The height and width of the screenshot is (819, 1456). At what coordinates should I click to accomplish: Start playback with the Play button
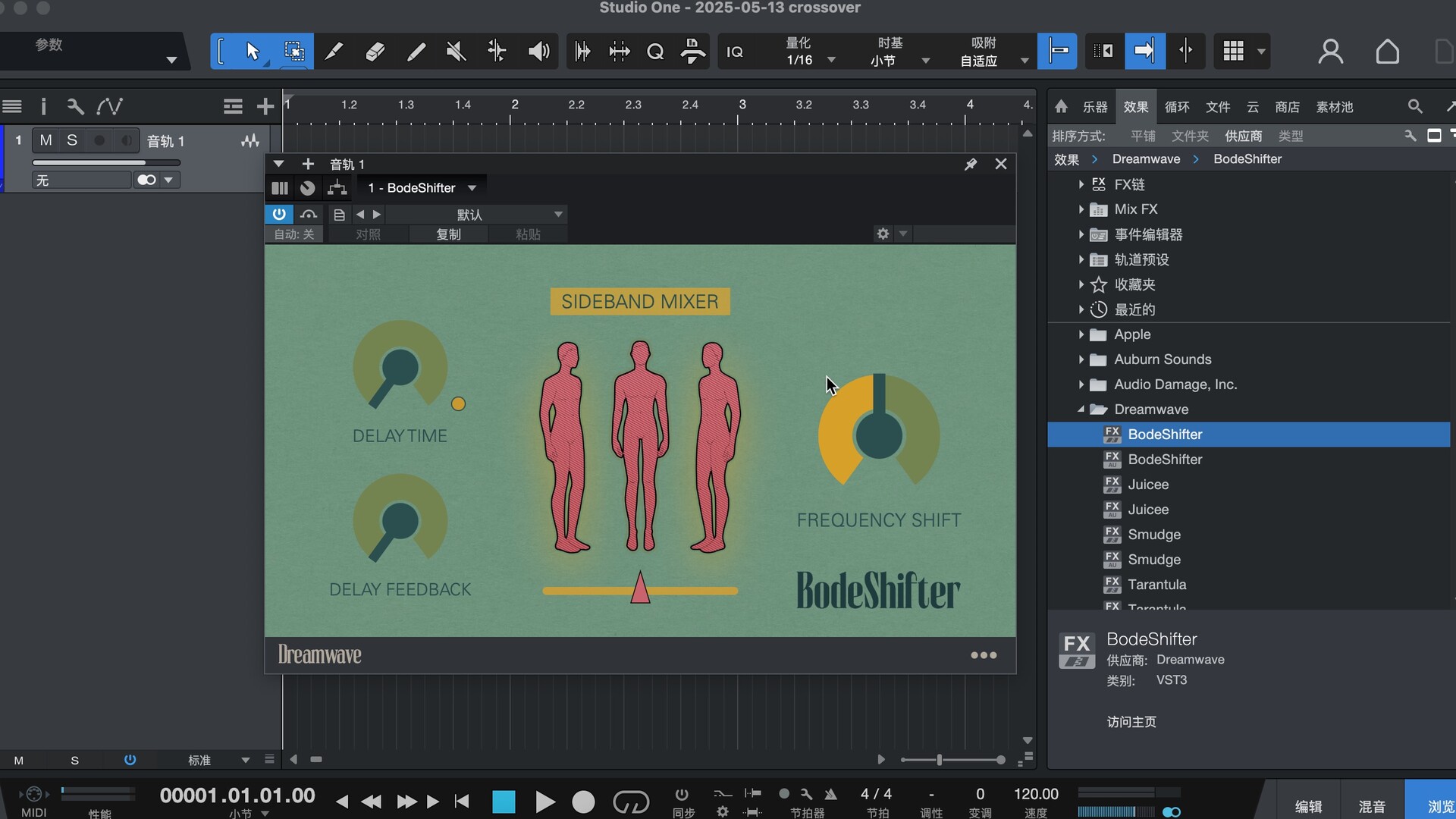(544, 802)
